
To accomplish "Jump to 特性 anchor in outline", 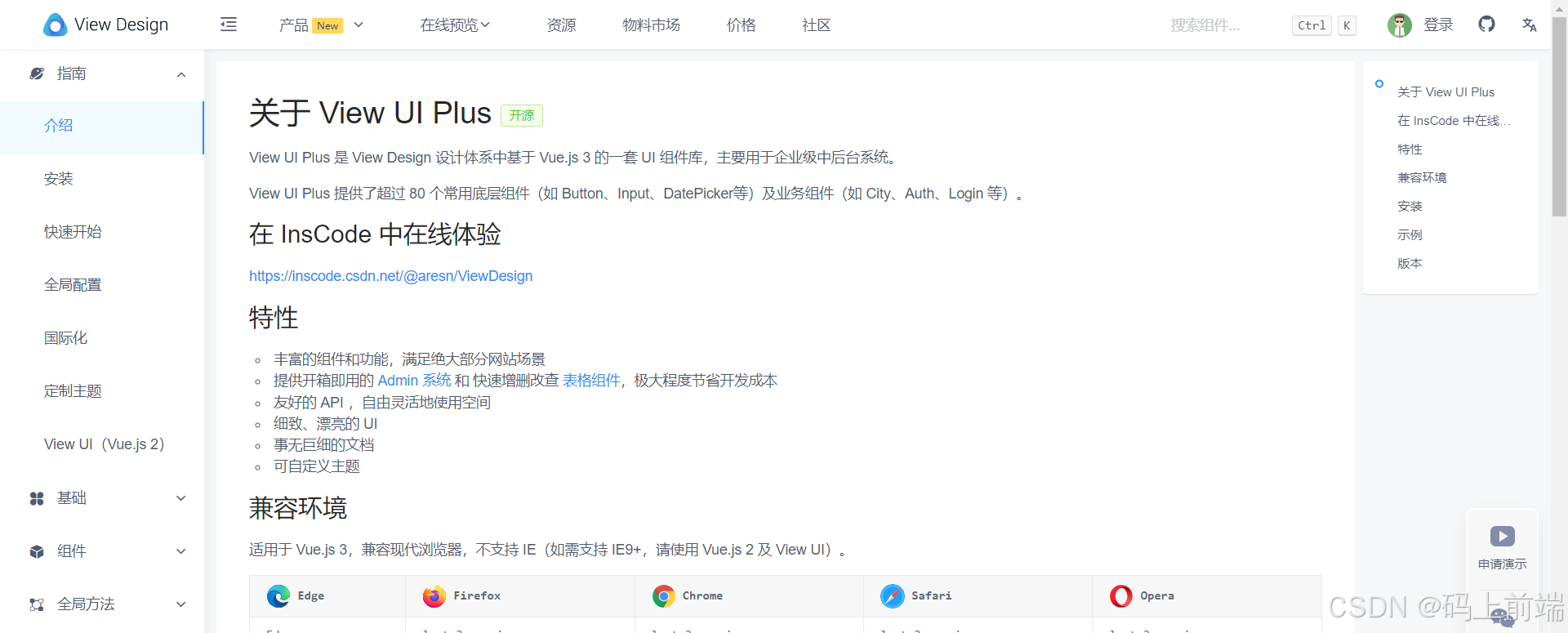I will click(x=1410, y=149).
